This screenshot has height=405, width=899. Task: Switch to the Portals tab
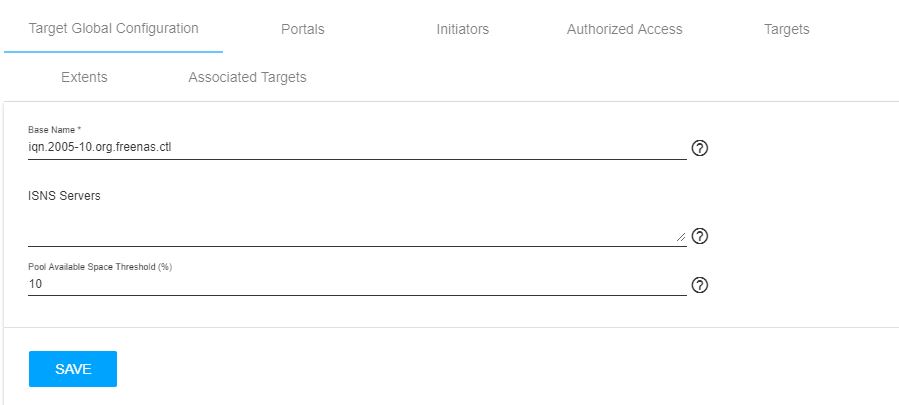[x=303, y=29]
